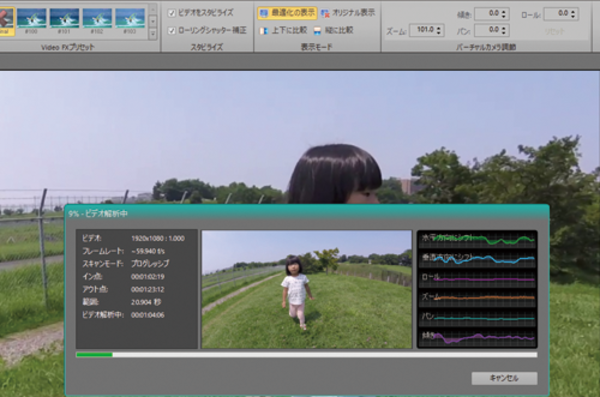Switch to オリジナル表示 view mode

[x=348, y=13]
